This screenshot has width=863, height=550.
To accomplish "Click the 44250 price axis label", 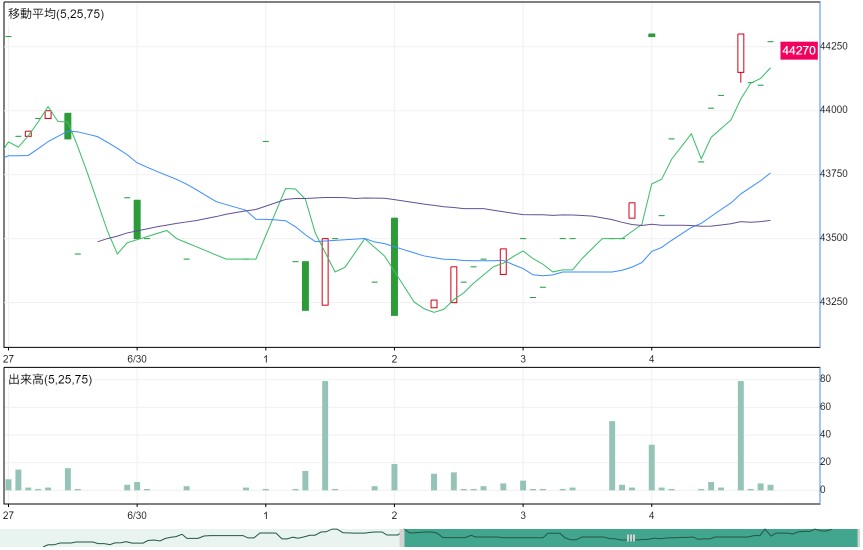I will (x=834, y=46).
